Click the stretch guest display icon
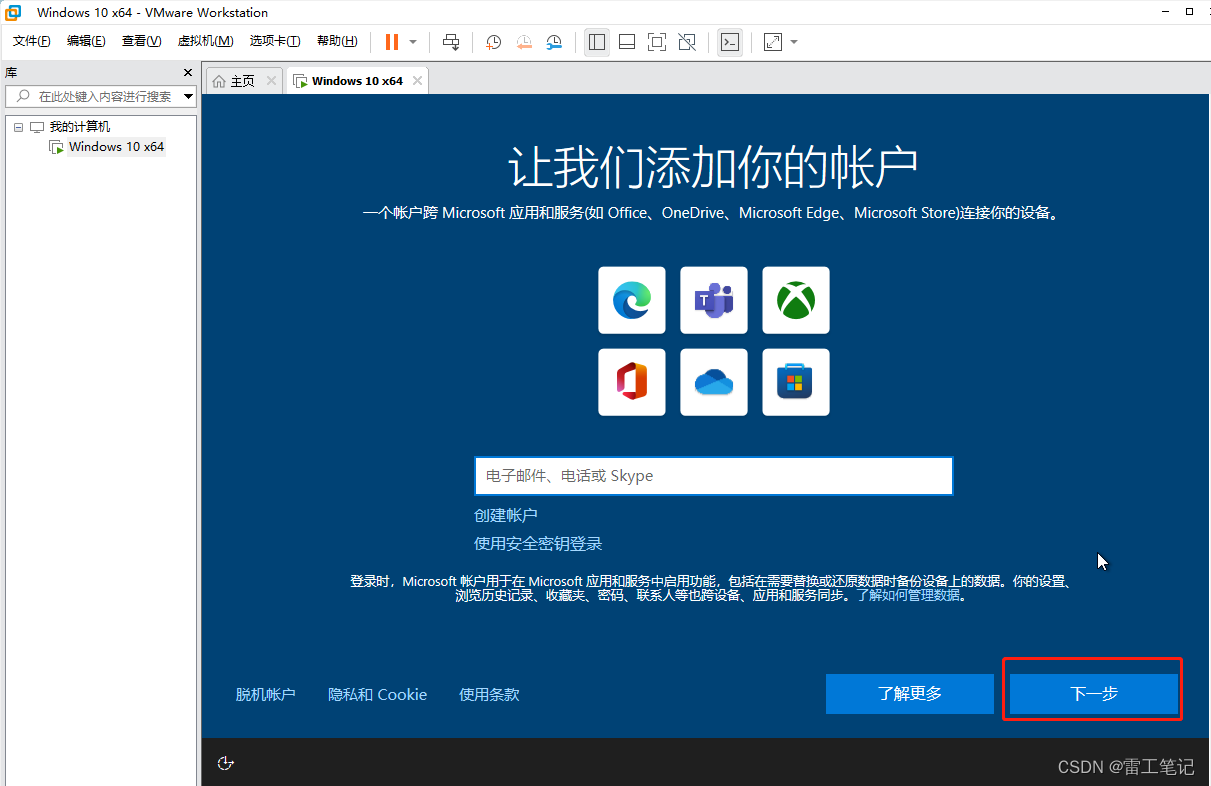 coord(773,42)
